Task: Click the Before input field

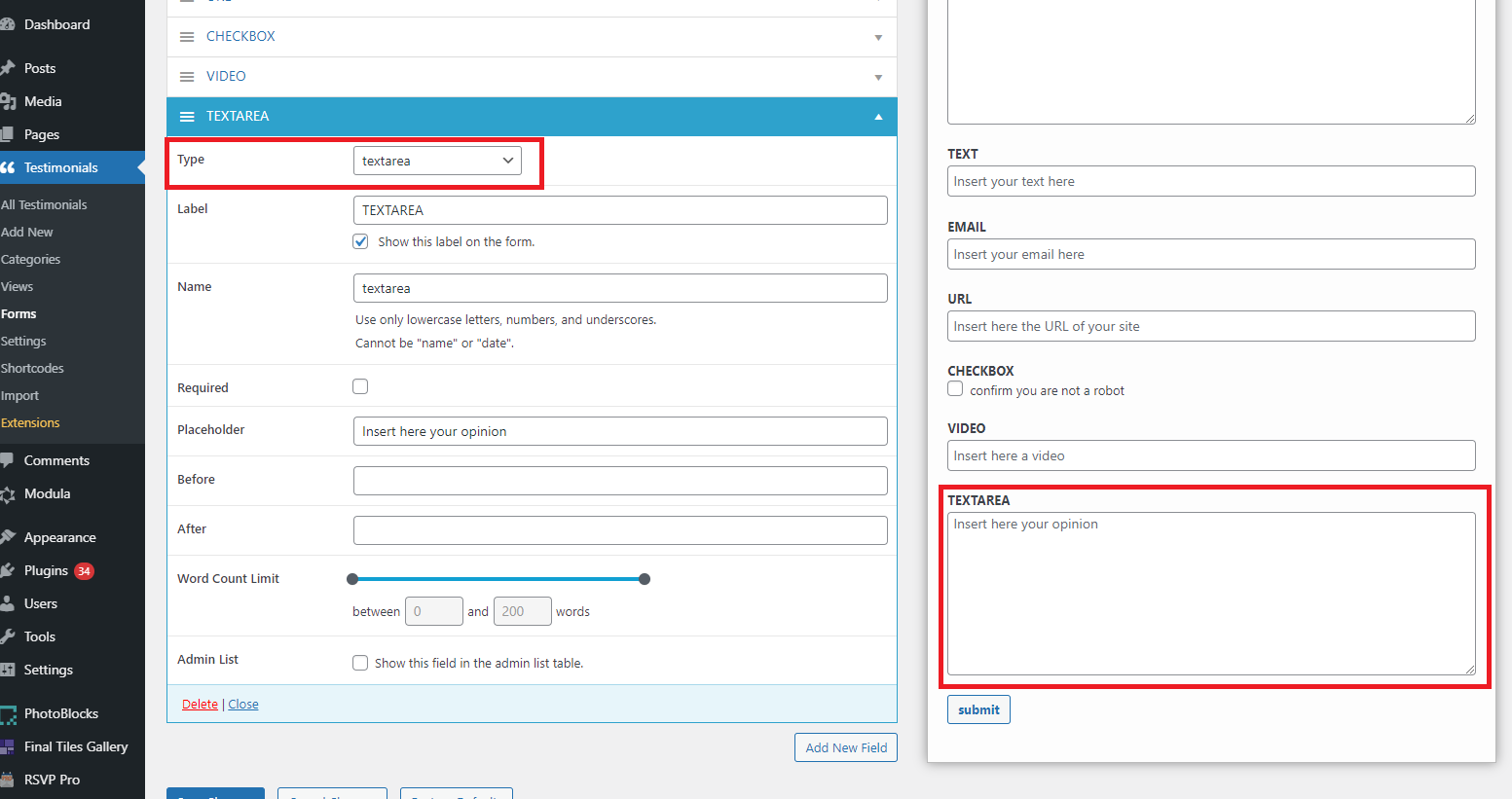Action: (620, 481)
